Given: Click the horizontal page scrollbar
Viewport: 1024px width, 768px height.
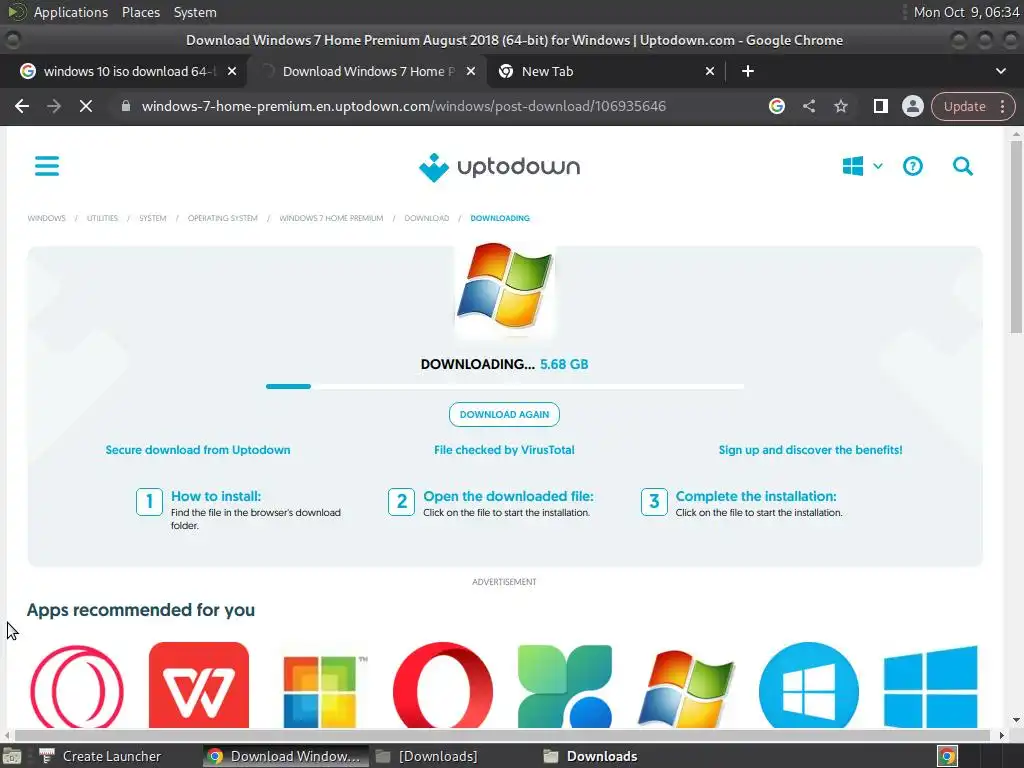Looking at the screenshot, I should pos(503,735).
